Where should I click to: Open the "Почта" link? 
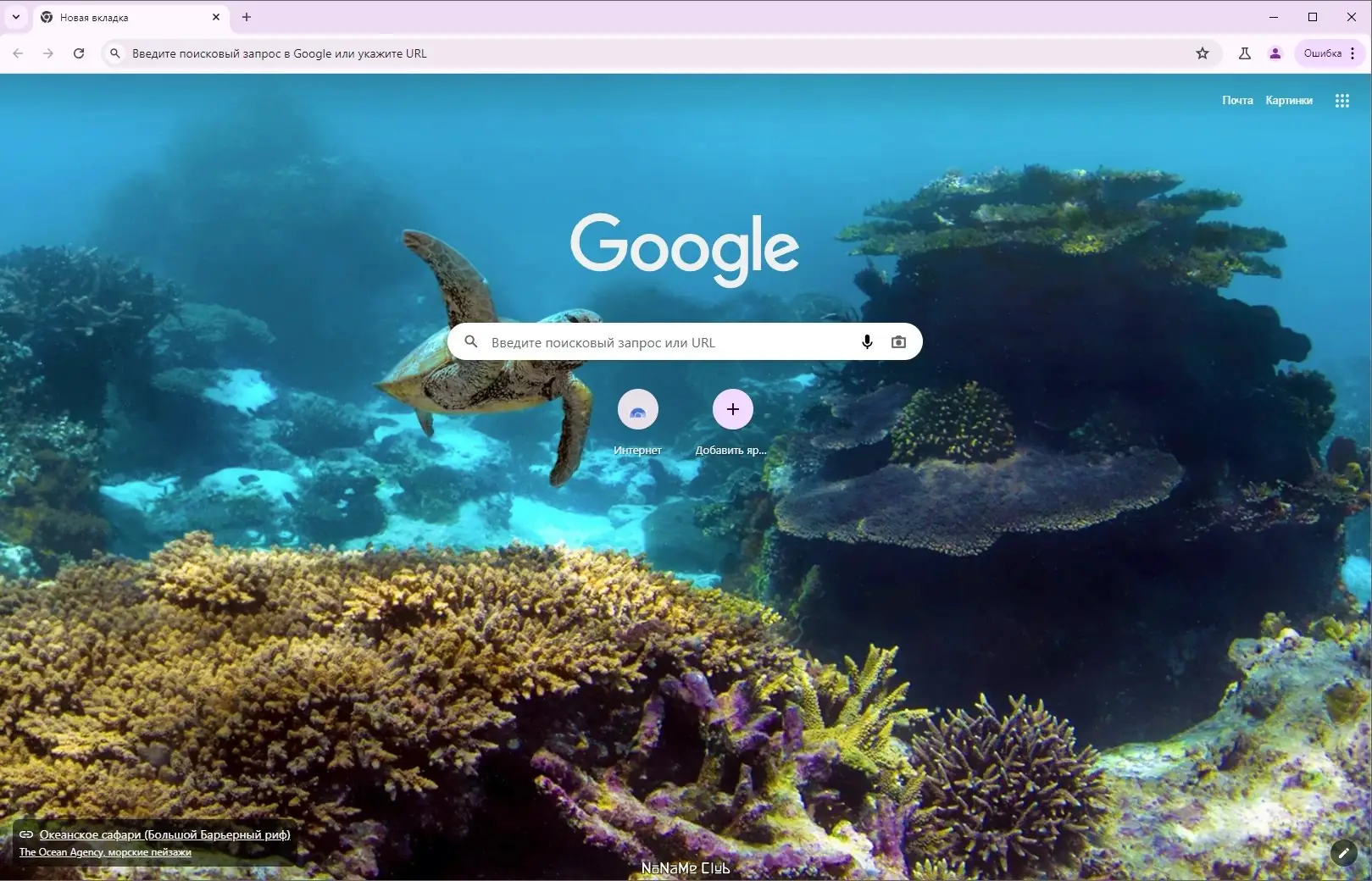pos(1237,100)
